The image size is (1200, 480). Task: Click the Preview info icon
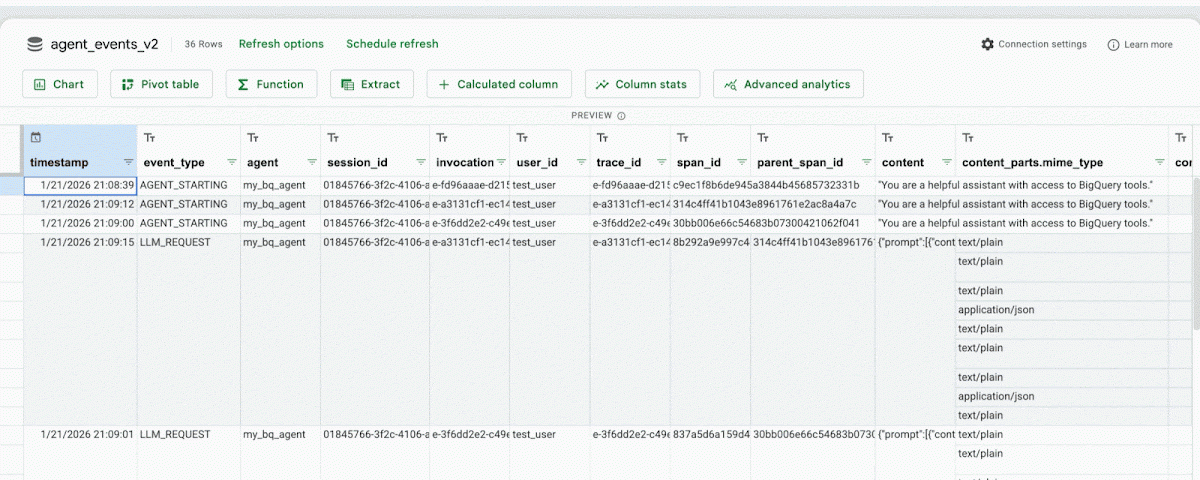621,116
